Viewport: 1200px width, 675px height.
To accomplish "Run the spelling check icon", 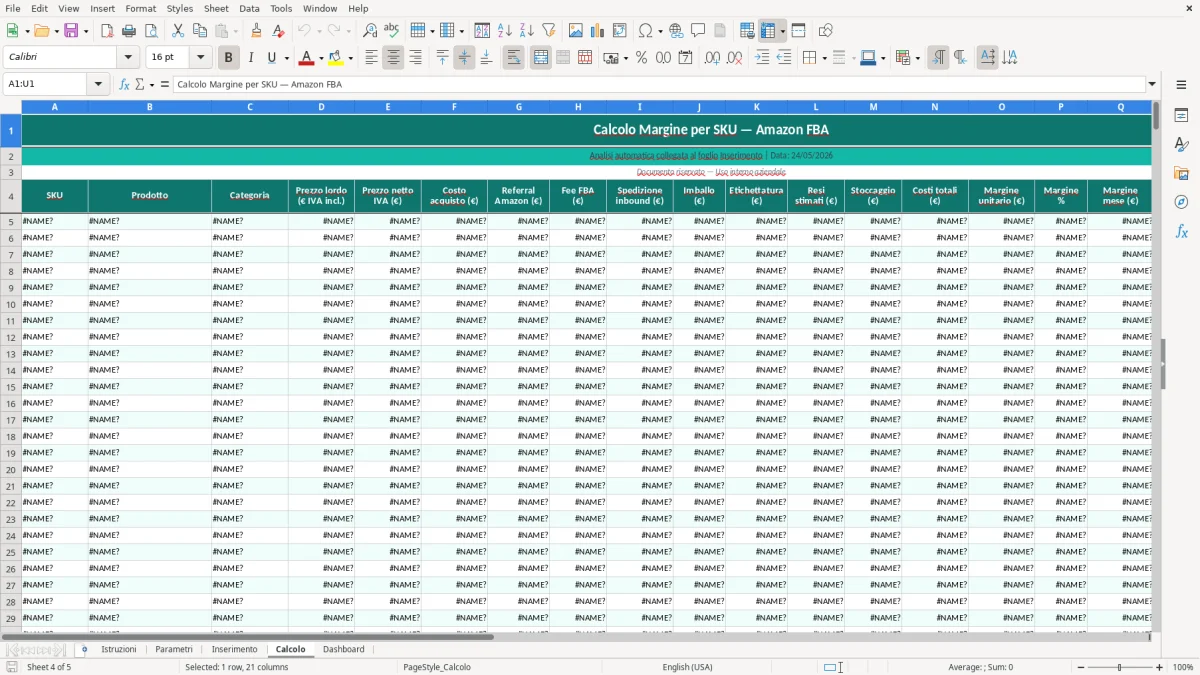I will [392, 31].
